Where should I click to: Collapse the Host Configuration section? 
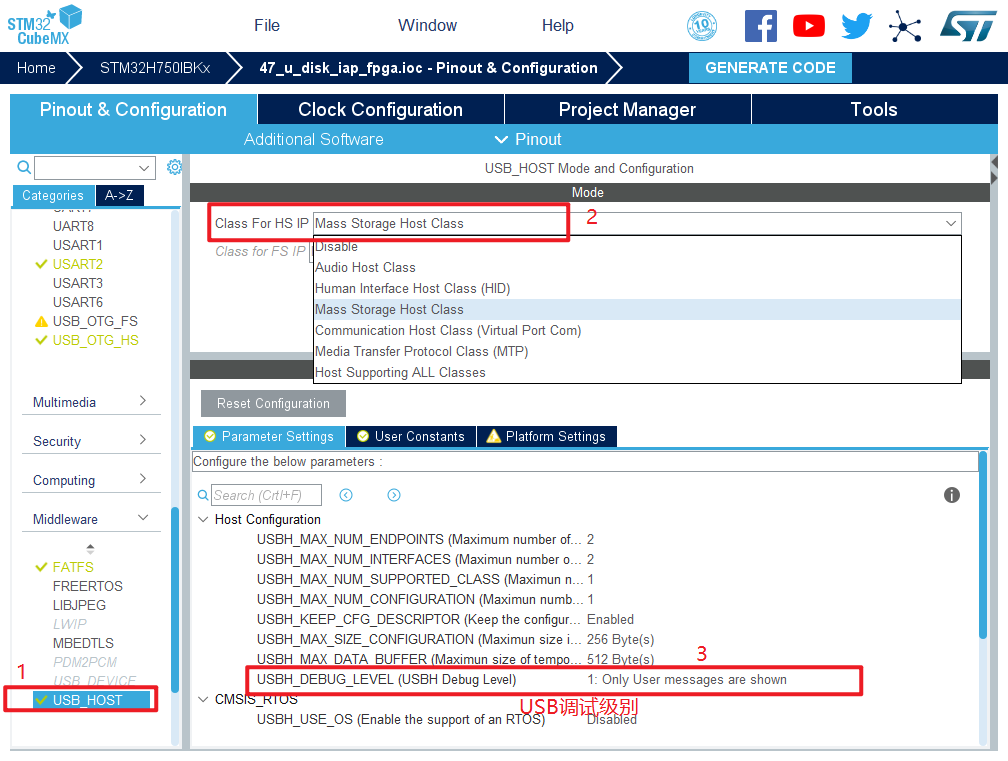click(204, 520)
